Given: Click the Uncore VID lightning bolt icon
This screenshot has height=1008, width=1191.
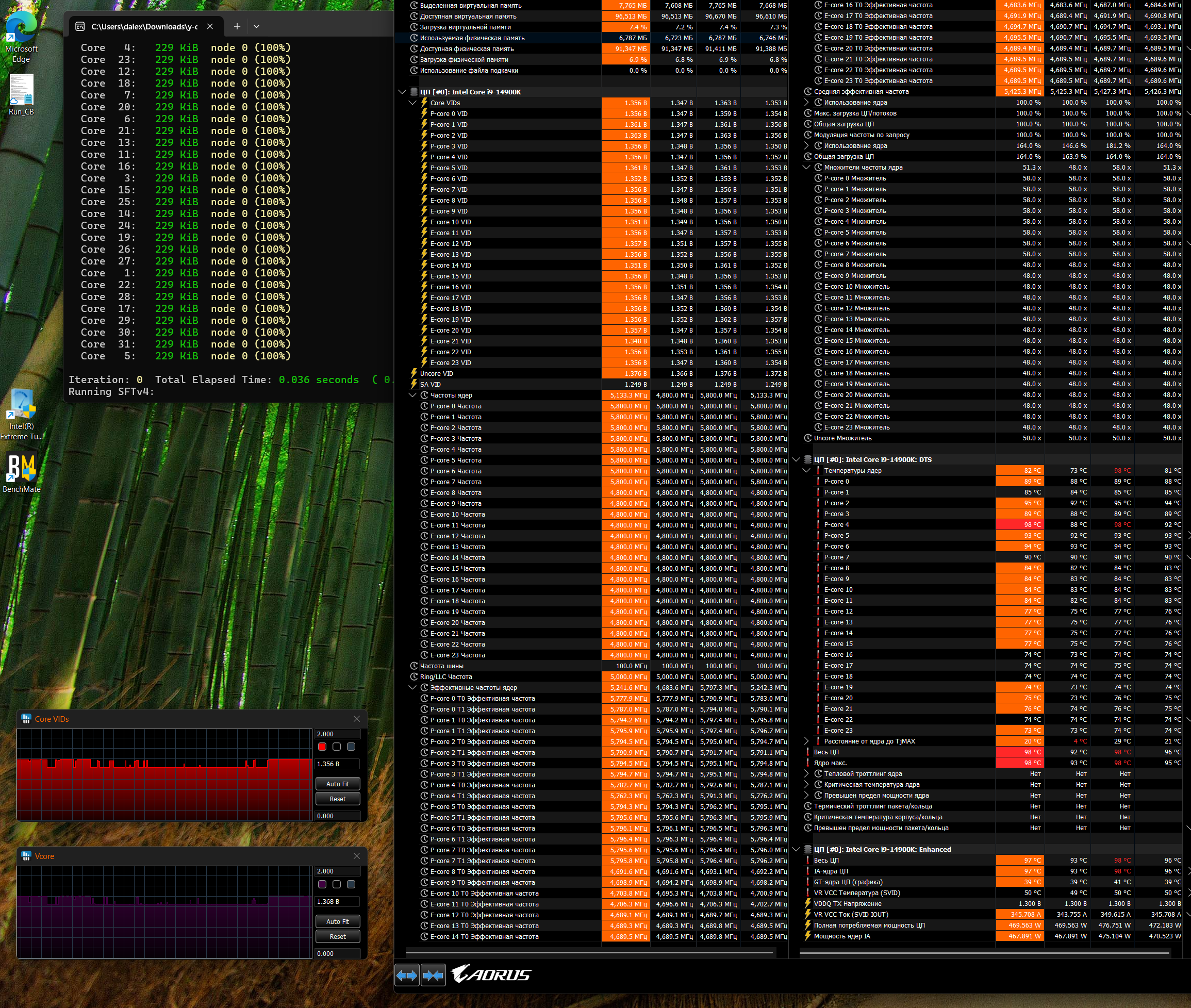Looking at the screenshot, I should point(414,373).
